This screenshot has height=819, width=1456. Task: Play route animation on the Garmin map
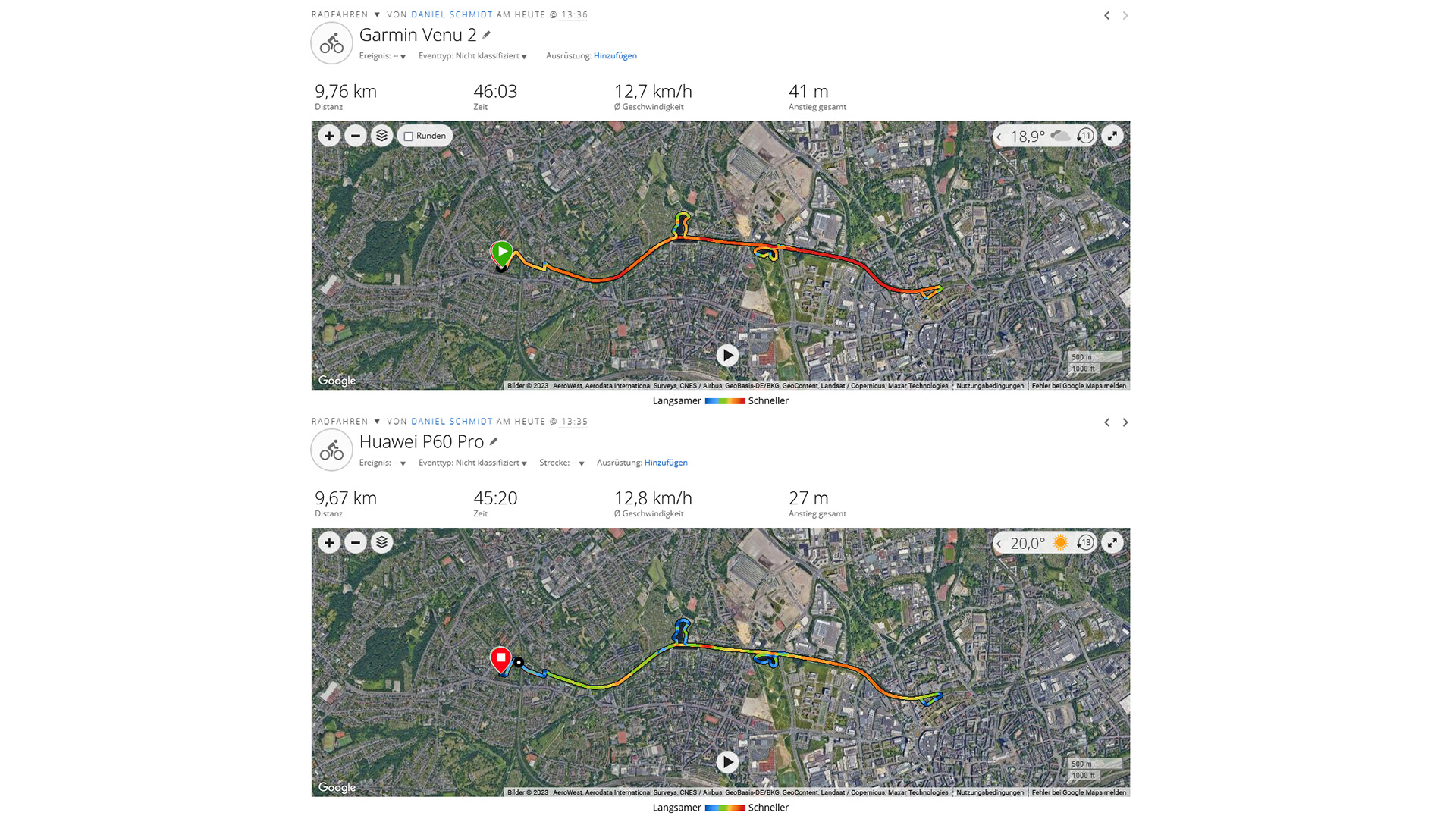(727, 355)
